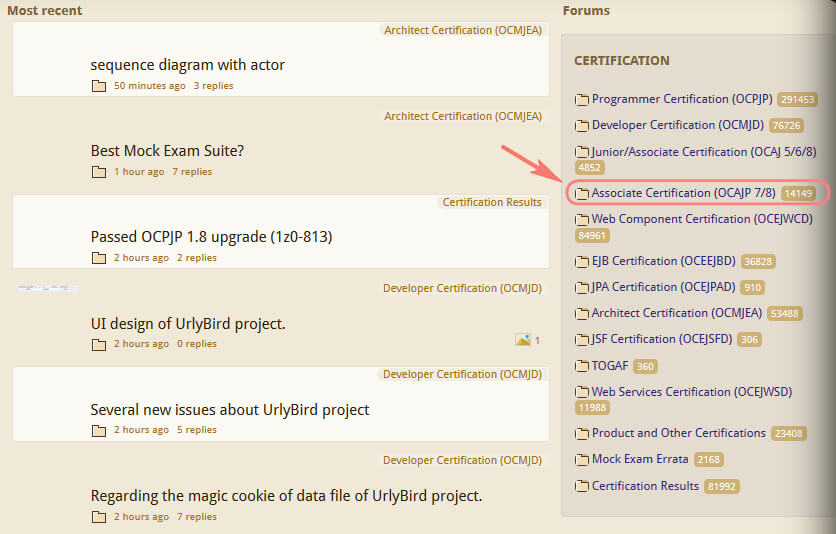The width and height of the screenshot is (836, 534).
Task: Click folder icon under 'UI design of UrlyBird project'
Action: click(x=99, y=344)
